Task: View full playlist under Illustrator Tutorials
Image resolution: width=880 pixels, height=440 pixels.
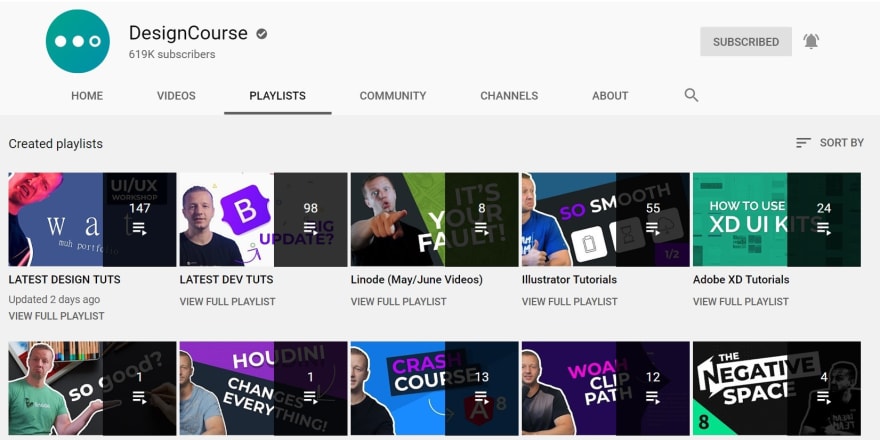Action: pos(570,301)
